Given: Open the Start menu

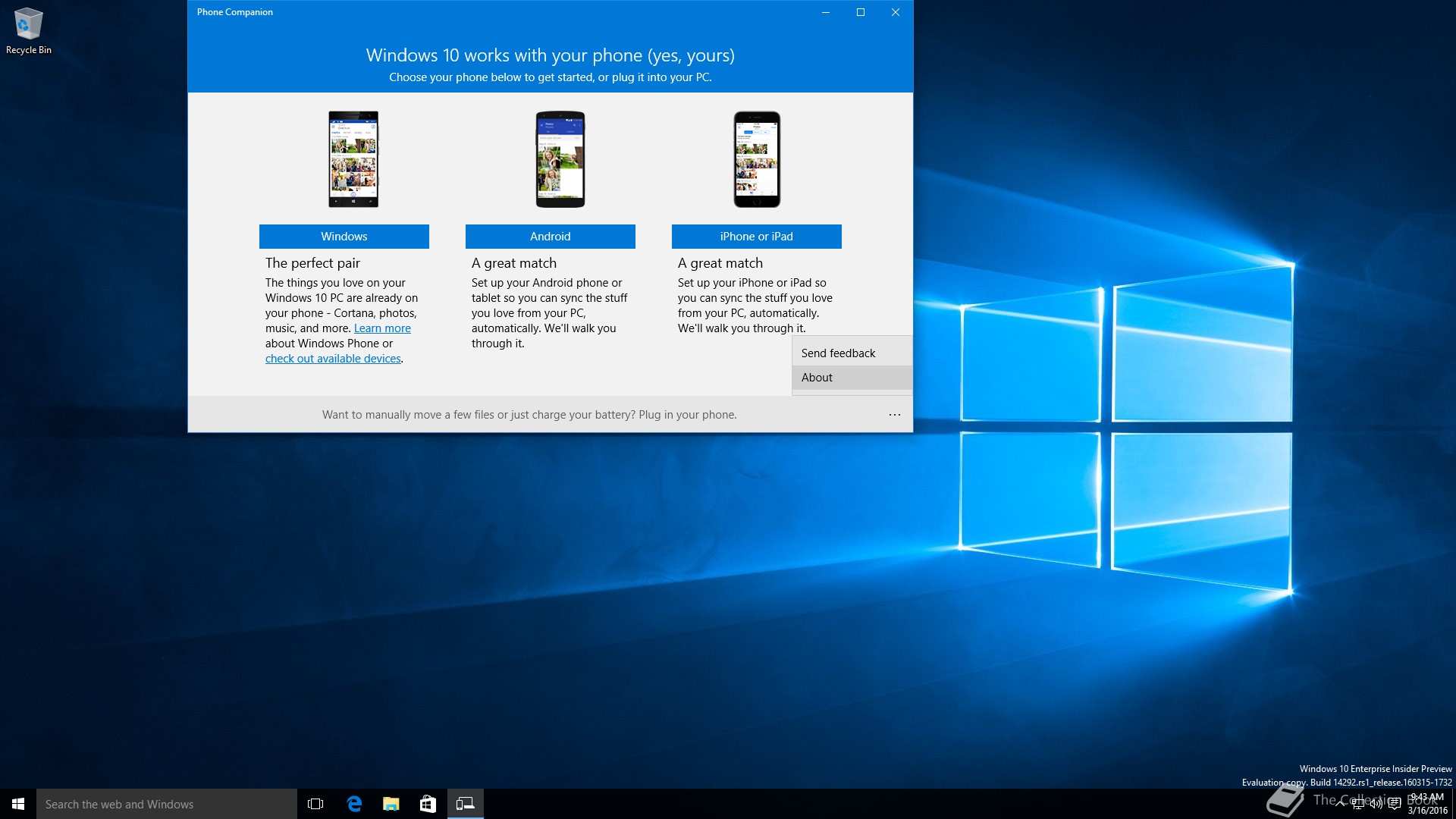Looking at the screenshot, I should click(18, 804).
